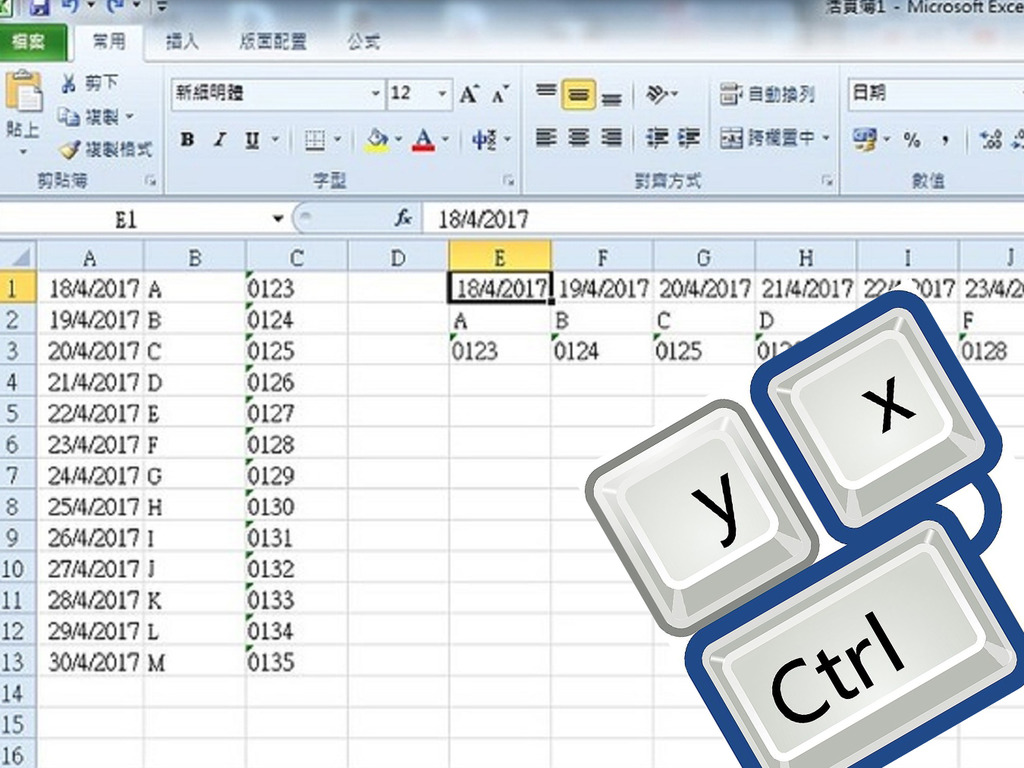Screen dimensions: 1024x768
Task: Switch to the Insert tab
Action: 182,42
